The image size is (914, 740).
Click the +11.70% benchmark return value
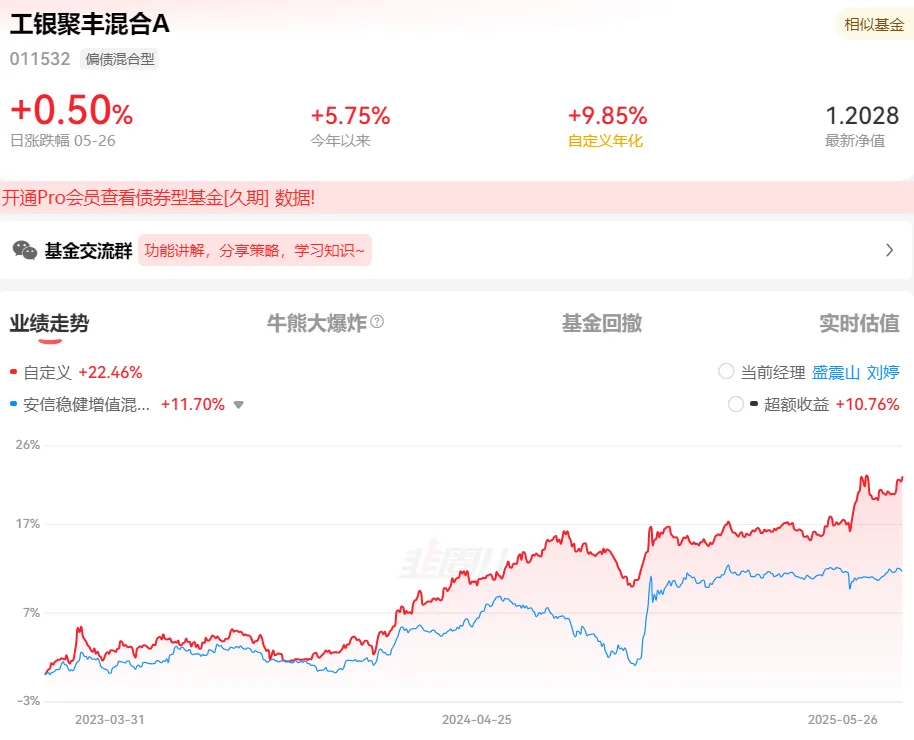pyautogui.click(x=193, y=404)
